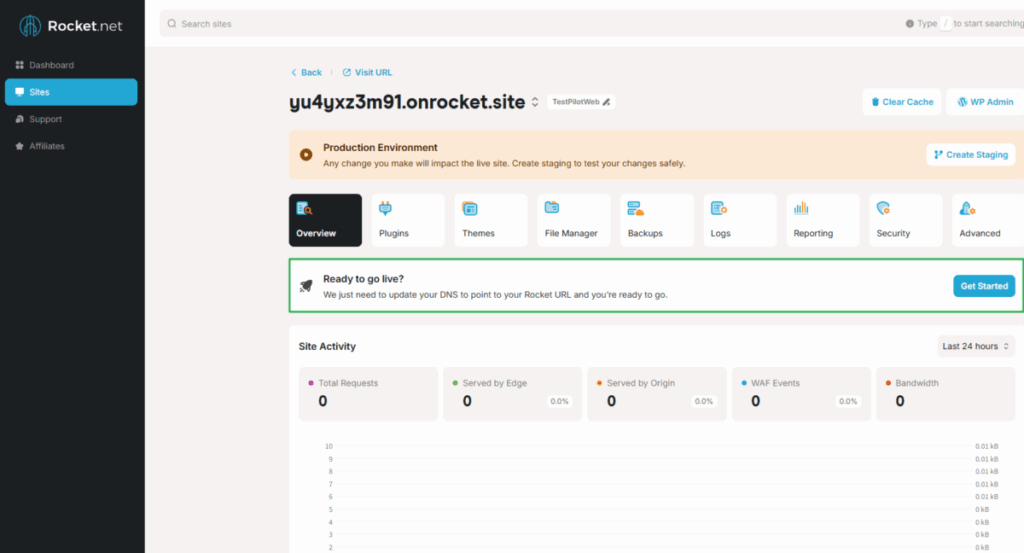Open the Themes section
This screenshot has width=1024, height=553.
pyautogui.click(x=490, y=220)
